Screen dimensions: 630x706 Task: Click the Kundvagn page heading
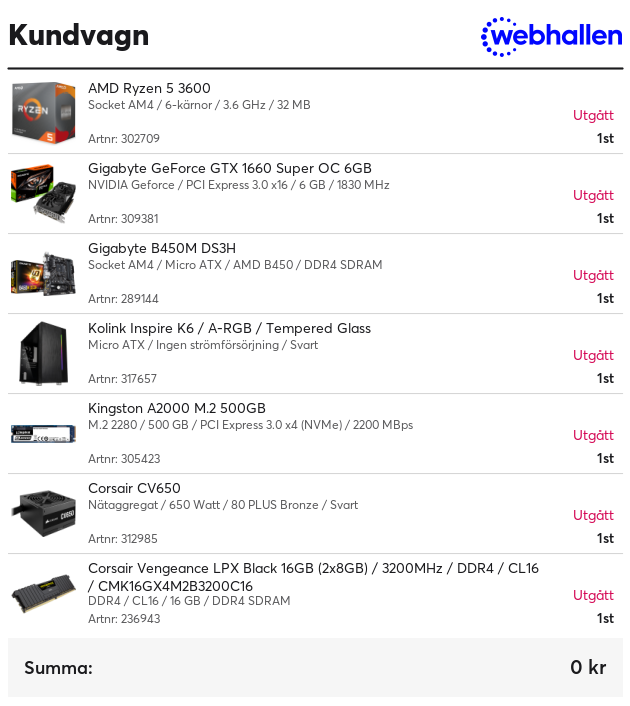[x=79, y=36]
